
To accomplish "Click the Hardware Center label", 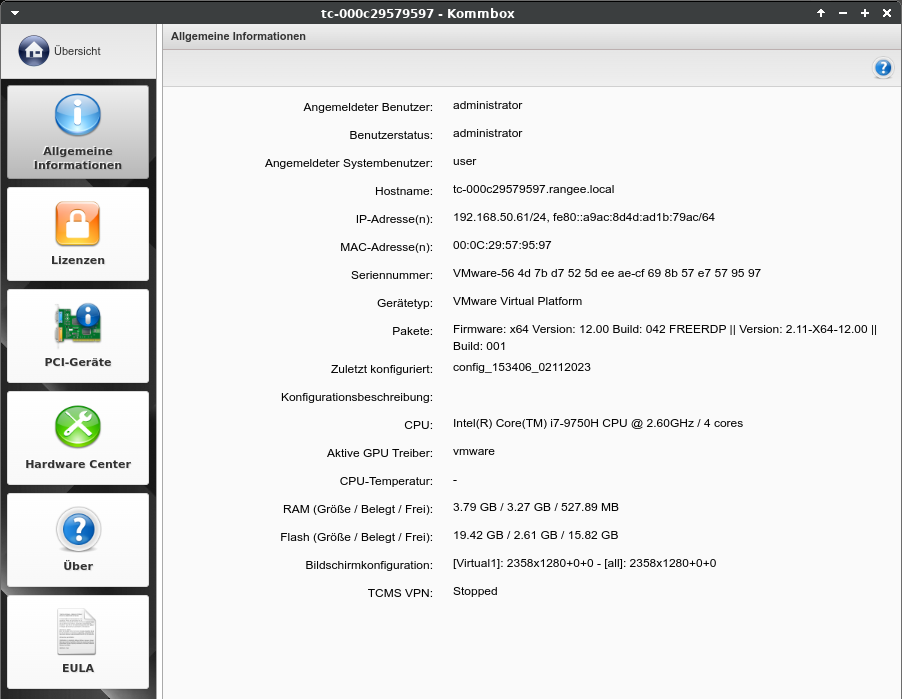I will pos(78,464).
